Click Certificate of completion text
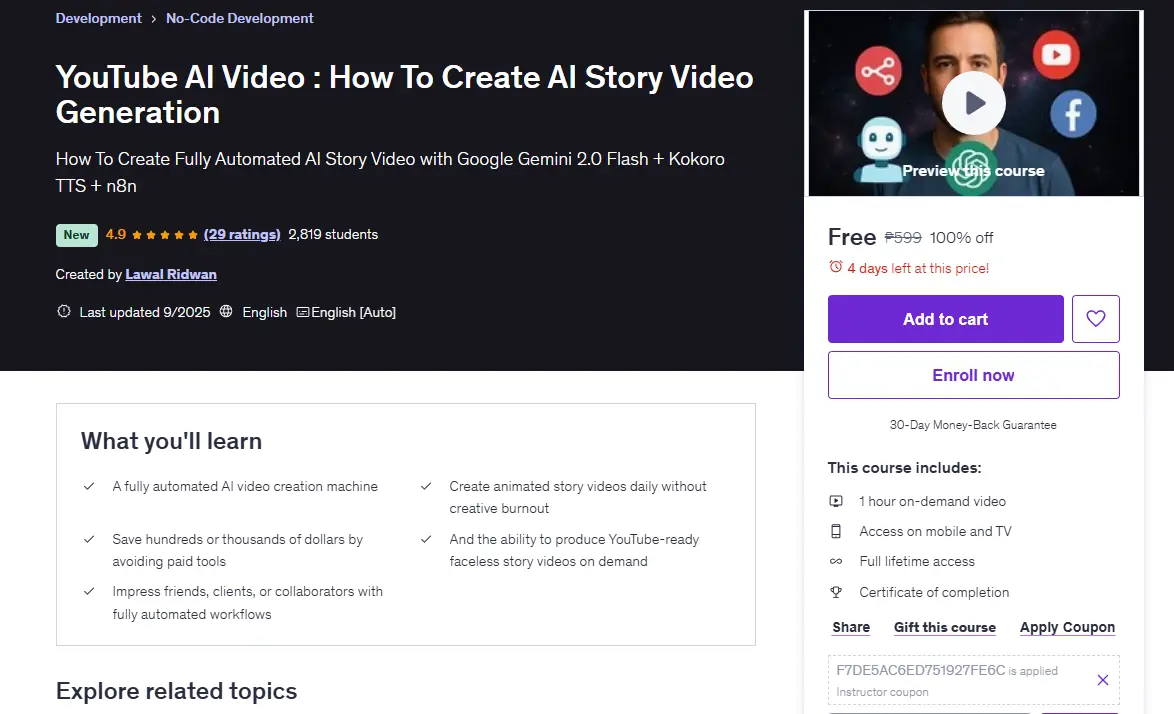The image size is (1174, 714). (934, 592)
